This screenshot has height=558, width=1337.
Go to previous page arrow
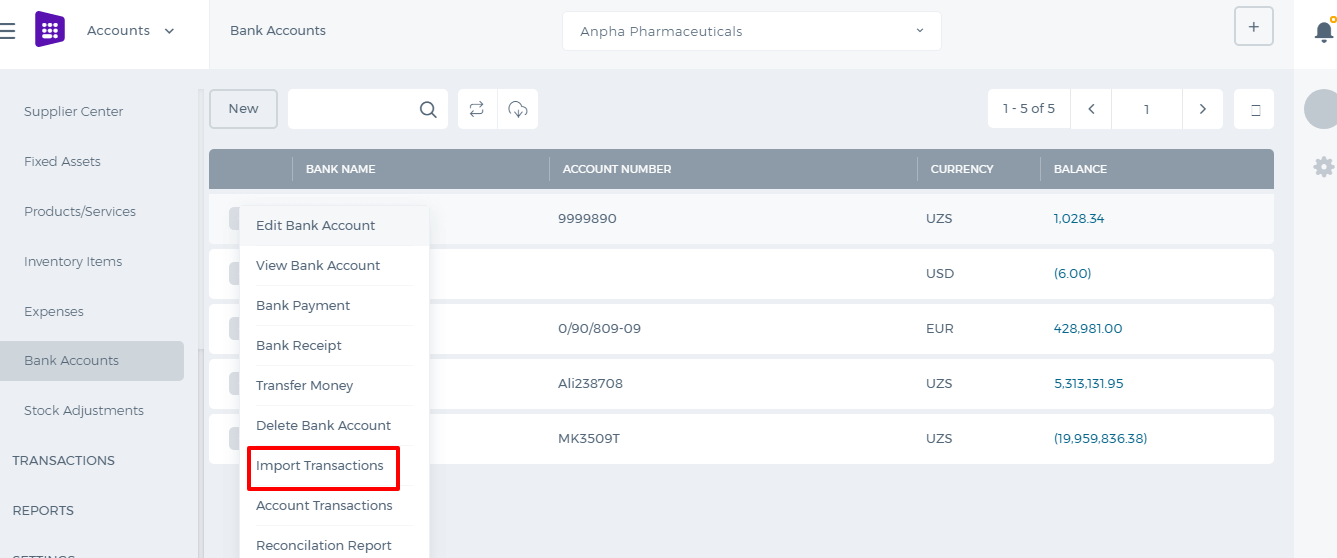click(1091, 109)
